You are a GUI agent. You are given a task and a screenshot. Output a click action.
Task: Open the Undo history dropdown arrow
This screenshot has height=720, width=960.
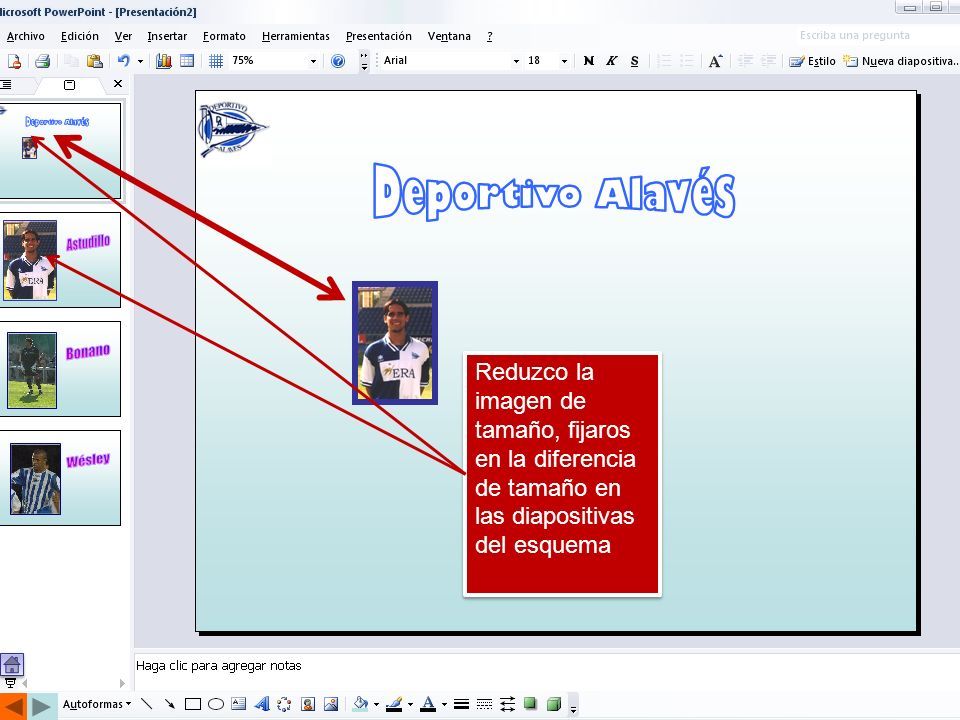(x=140, y=61)
